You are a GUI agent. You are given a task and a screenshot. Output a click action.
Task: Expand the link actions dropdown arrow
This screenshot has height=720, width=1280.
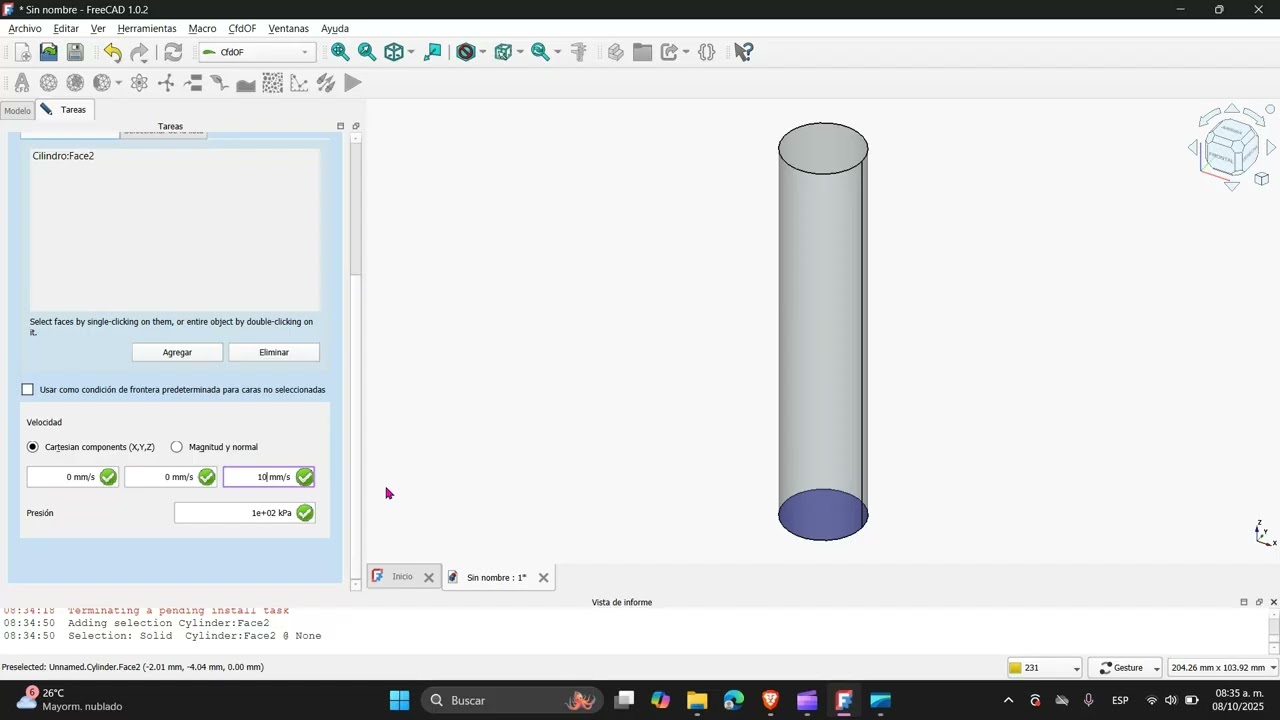(x=686, y=52)
